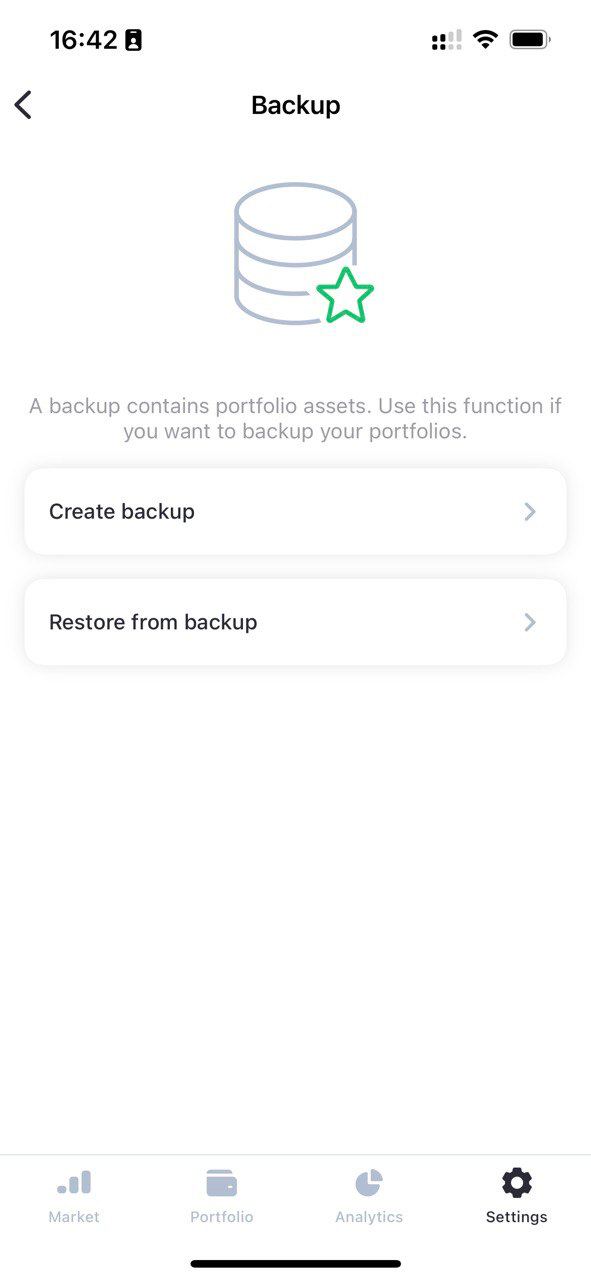Tap the home indicator bar

(296, 1264)
